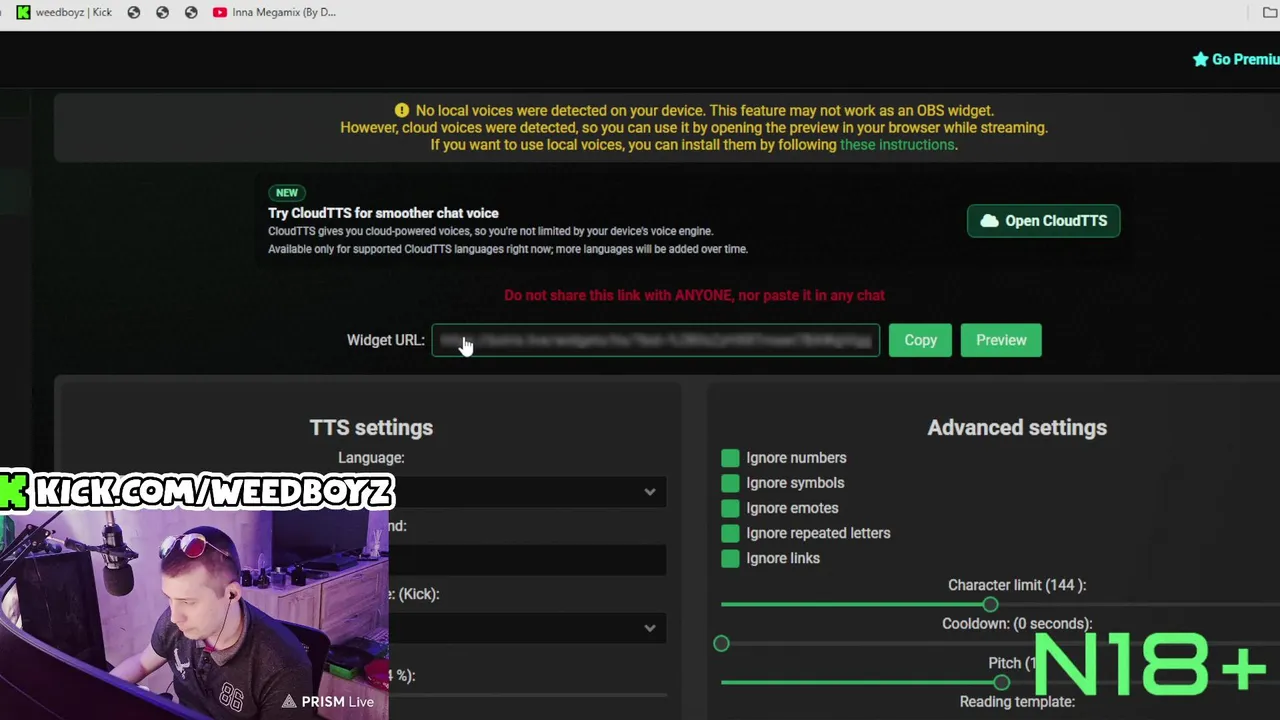Click the cloud icon in Open CloudTTS
The height and width of the screenshot is (720, 1280).
tap(989, 221)
